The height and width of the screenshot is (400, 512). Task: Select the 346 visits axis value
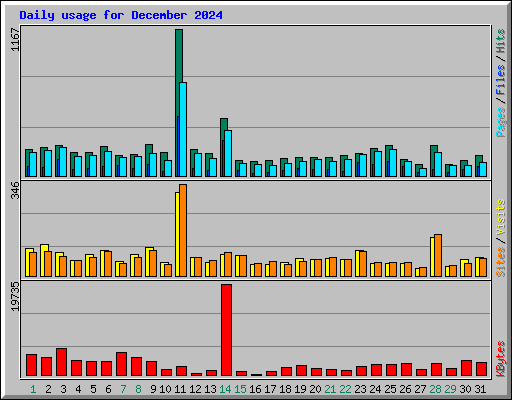pos(15,190)
